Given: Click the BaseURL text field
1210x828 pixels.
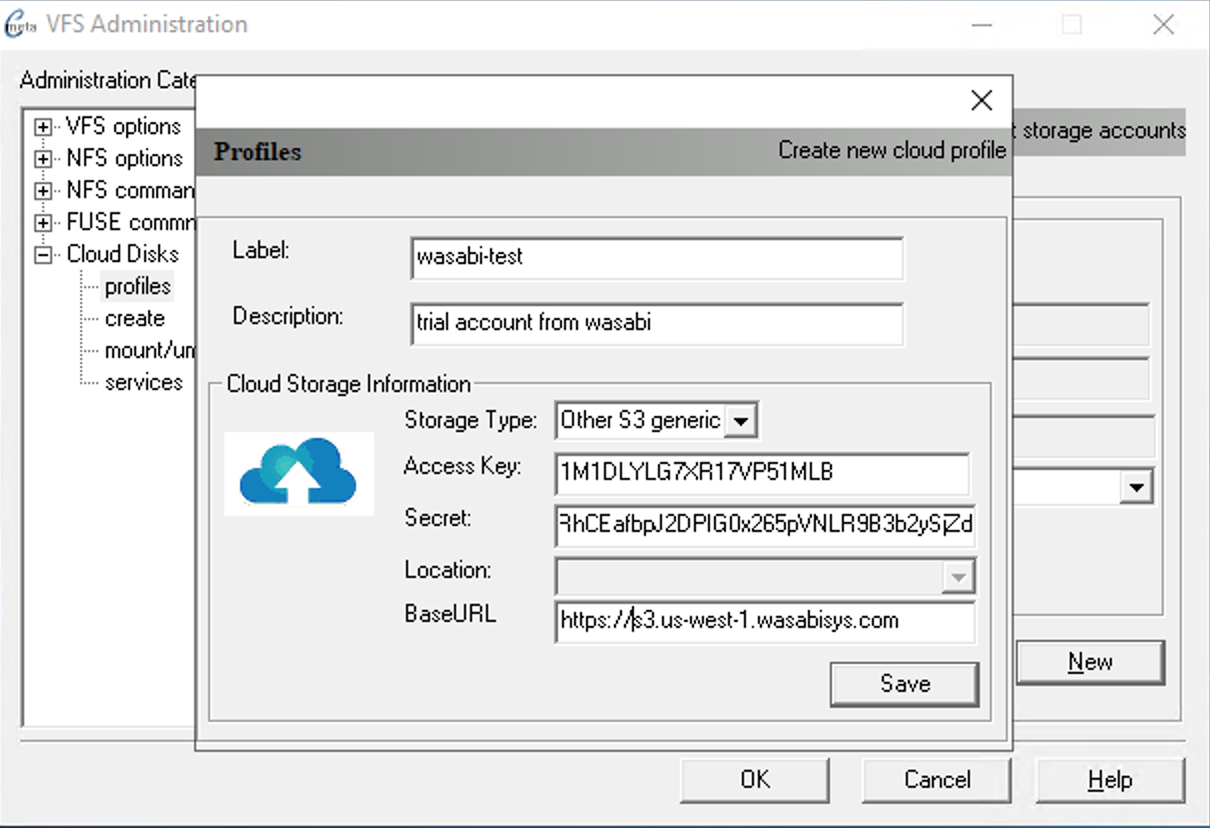Looking at the screenshot, I should (764, 621).
